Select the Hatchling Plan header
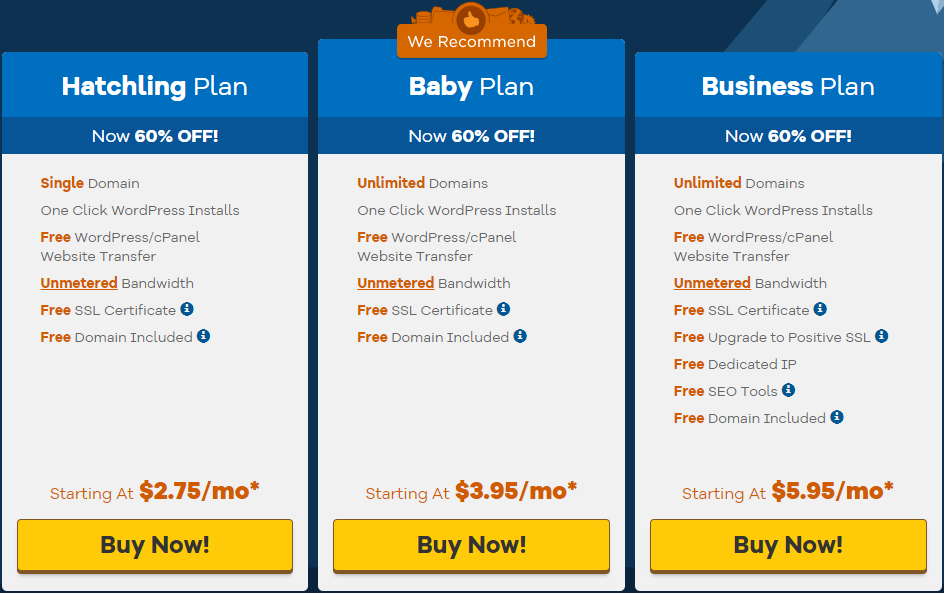The height and width of the screenshot is (593, 944). point(155,87)
